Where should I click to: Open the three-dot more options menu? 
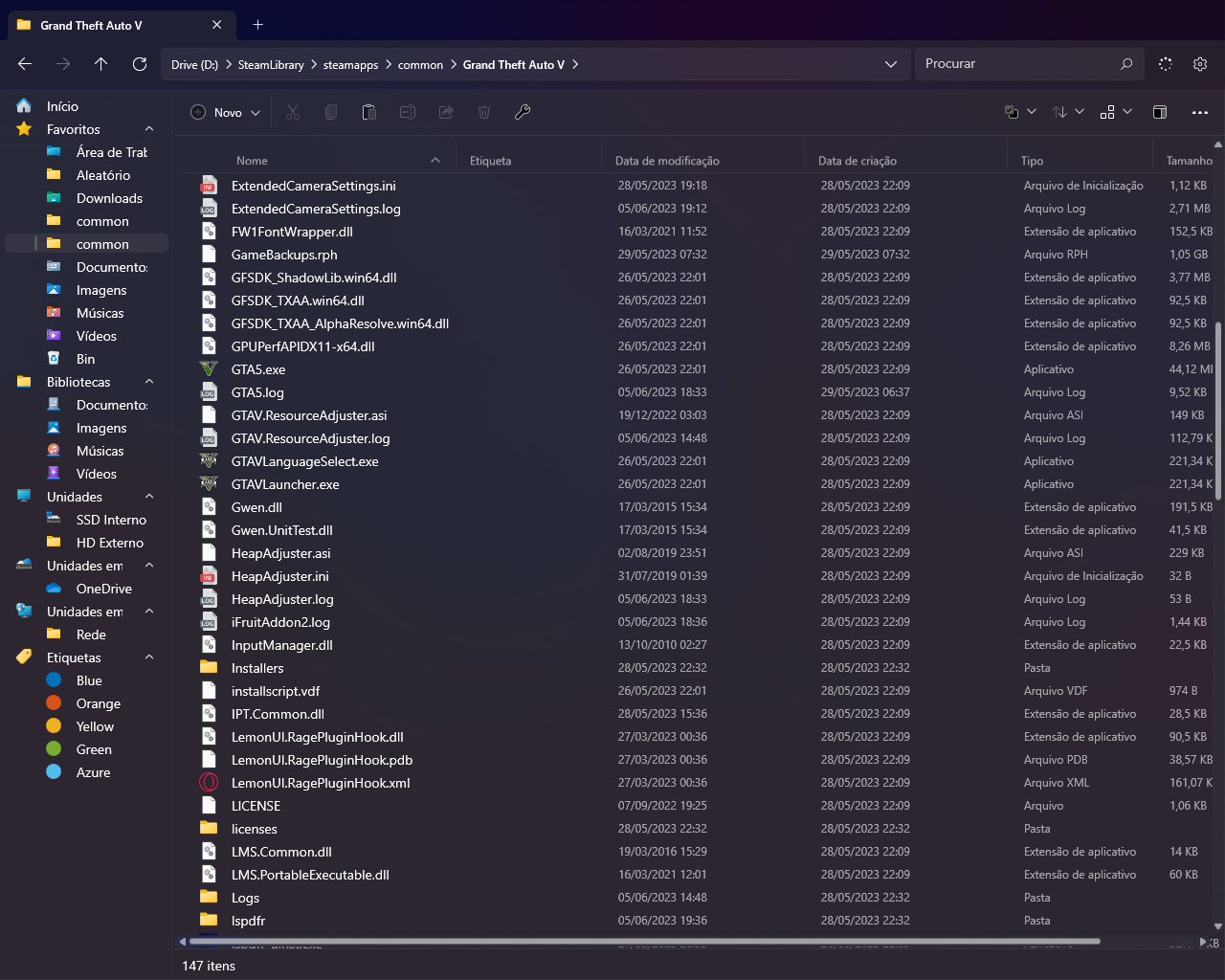click(x=1200, y=112)
